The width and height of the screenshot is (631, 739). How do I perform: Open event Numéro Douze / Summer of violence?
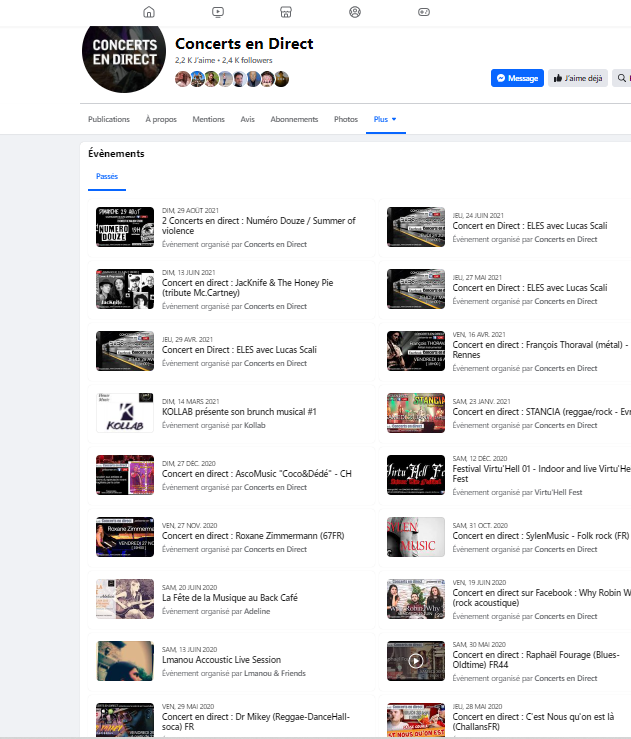click(259, 226)
